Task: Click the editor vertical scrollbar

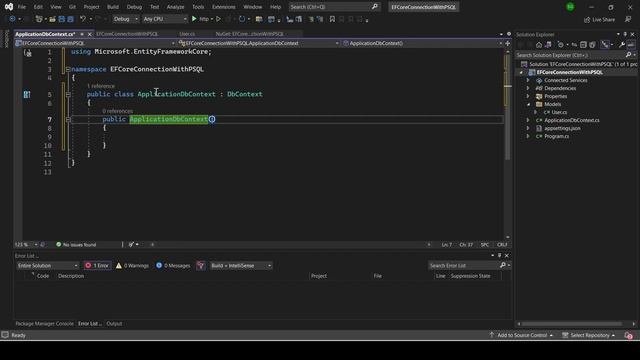Action: [x=508, y=144]
